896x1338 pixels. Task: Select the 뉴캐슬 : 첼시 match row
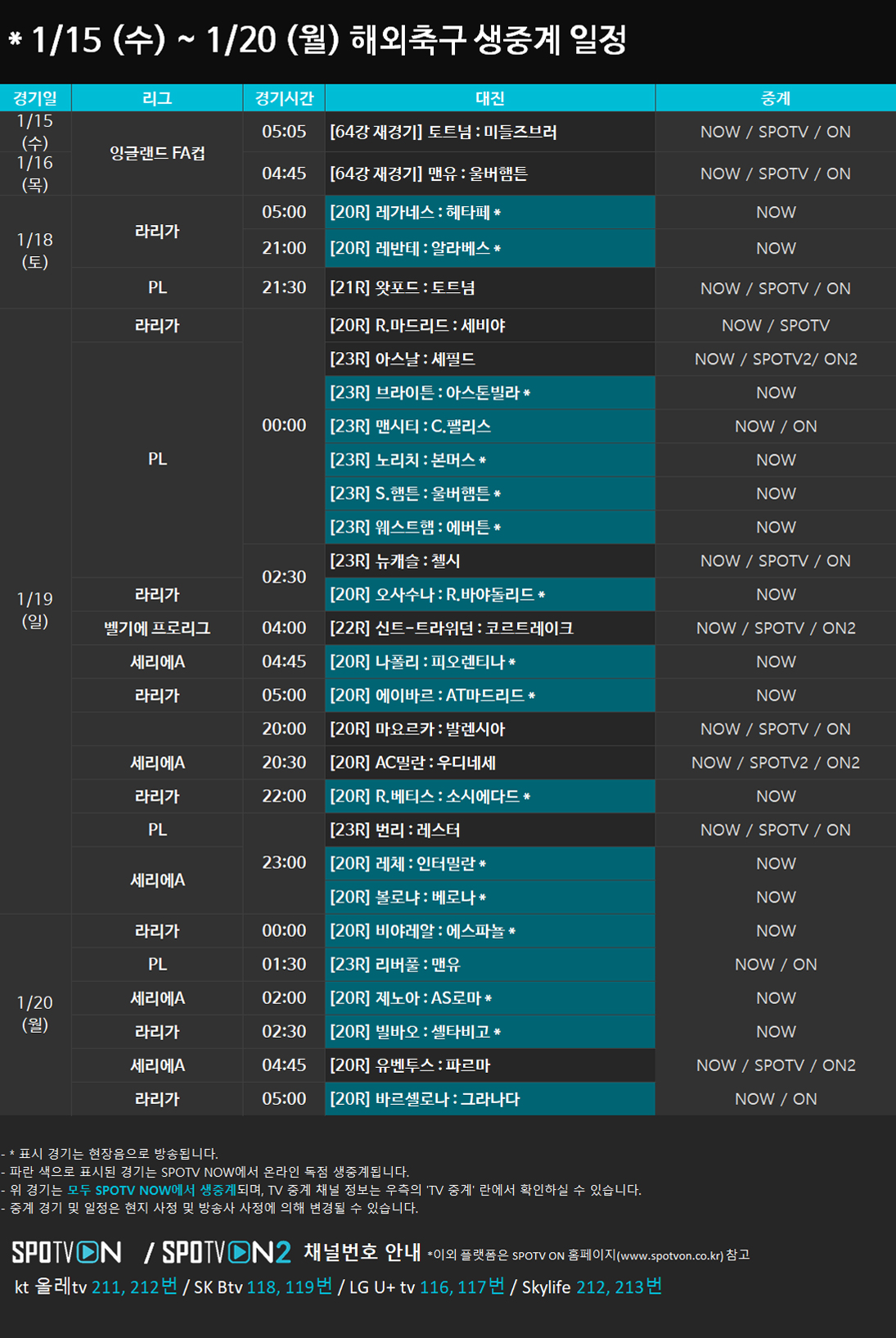[489, 561]
